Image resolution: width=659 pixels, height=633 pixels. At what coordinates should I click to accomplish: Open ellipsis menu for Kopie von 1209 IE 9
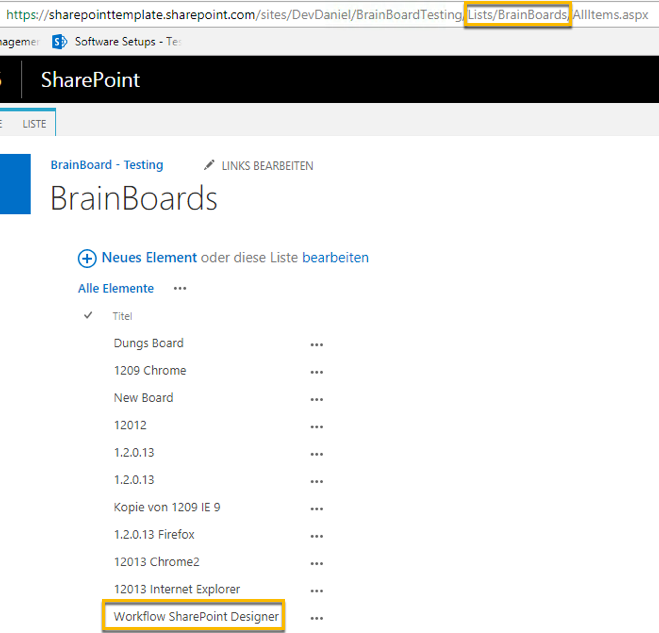[316, 509]
